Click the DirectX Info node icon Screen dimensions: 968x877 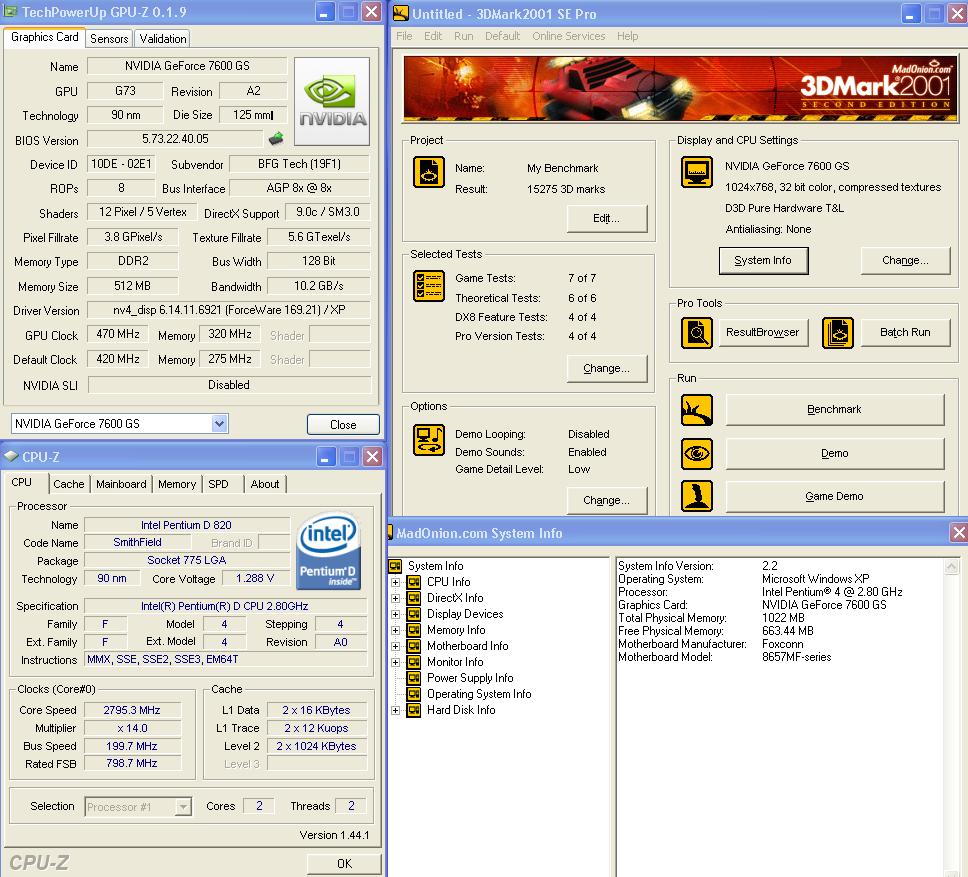(x=414, y=598)
